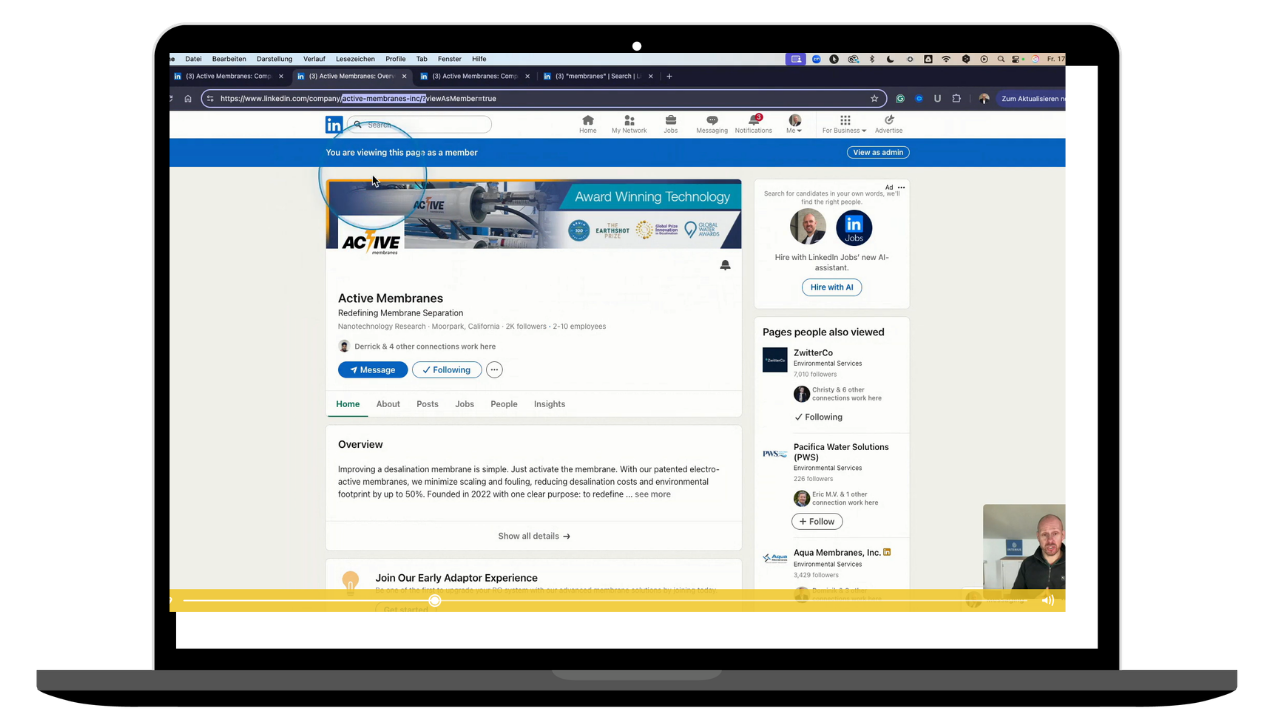1280x720 pixels.
Task: Follow Pacifica Water Solutions
Action: tap(817, 521)
